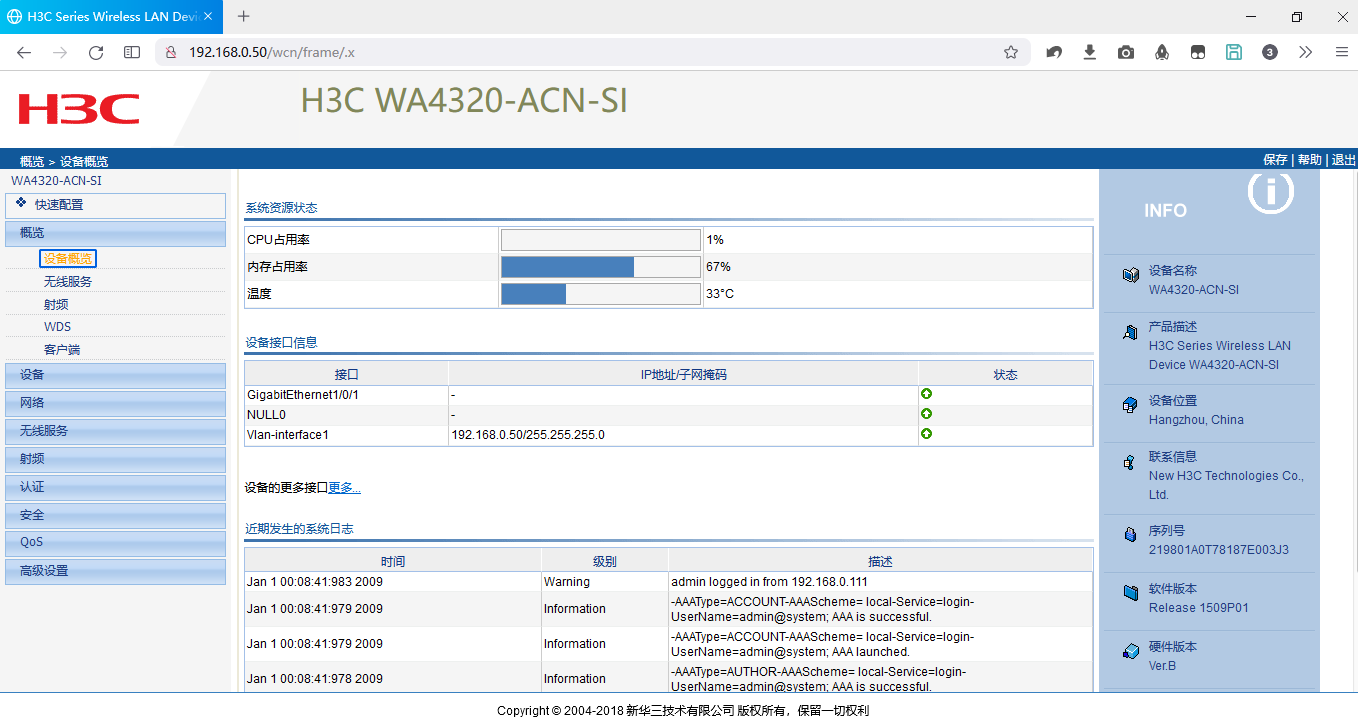Click the browser forward arrow

click(x=60, y=52)
